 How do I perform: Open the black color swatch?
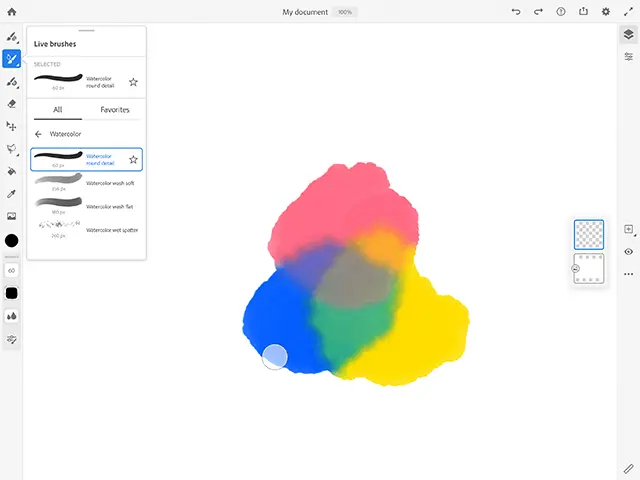(12, 241)
